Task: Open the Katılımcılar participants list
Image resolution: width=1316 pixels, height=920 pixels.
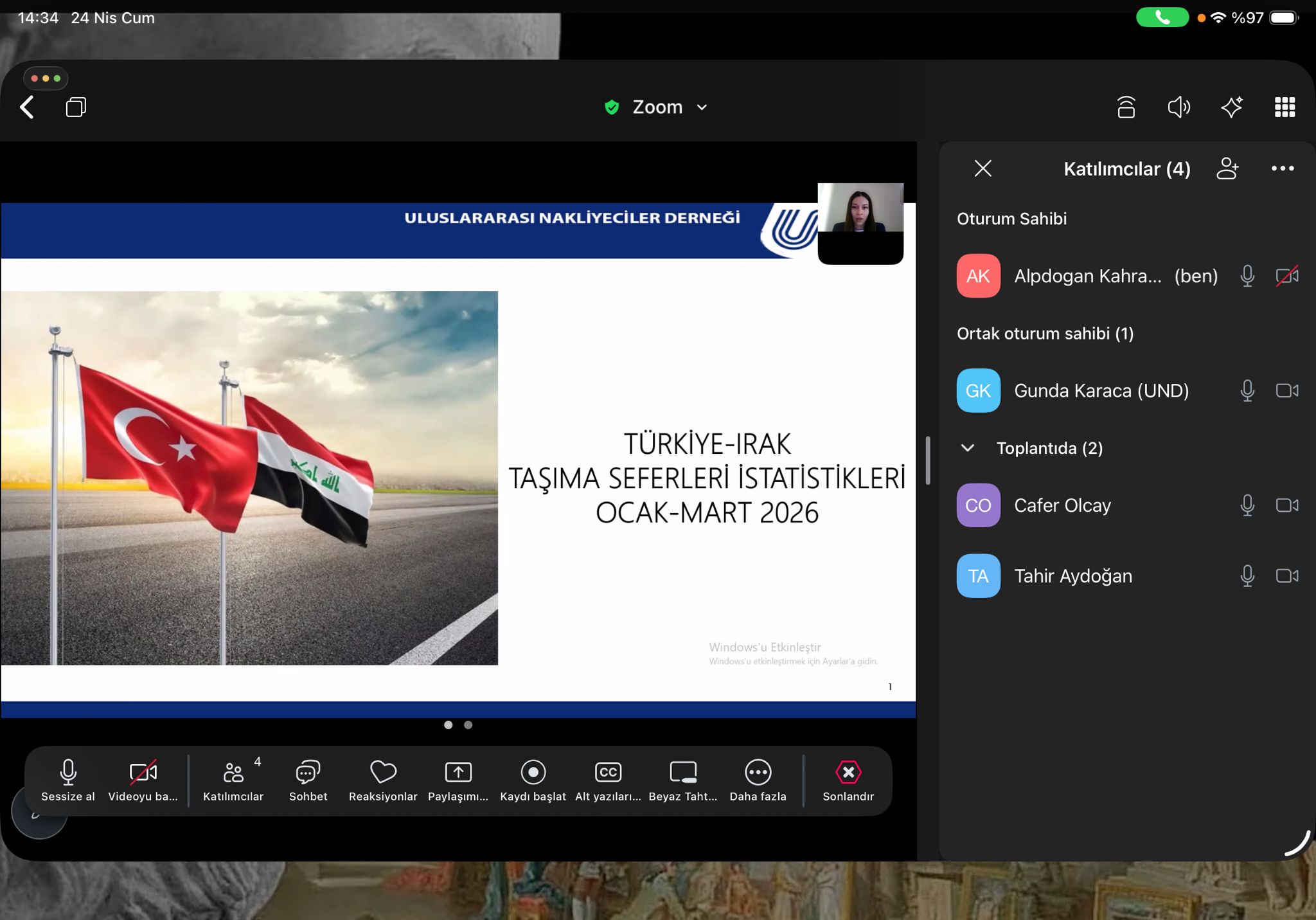Action: [x=233, y=780]
